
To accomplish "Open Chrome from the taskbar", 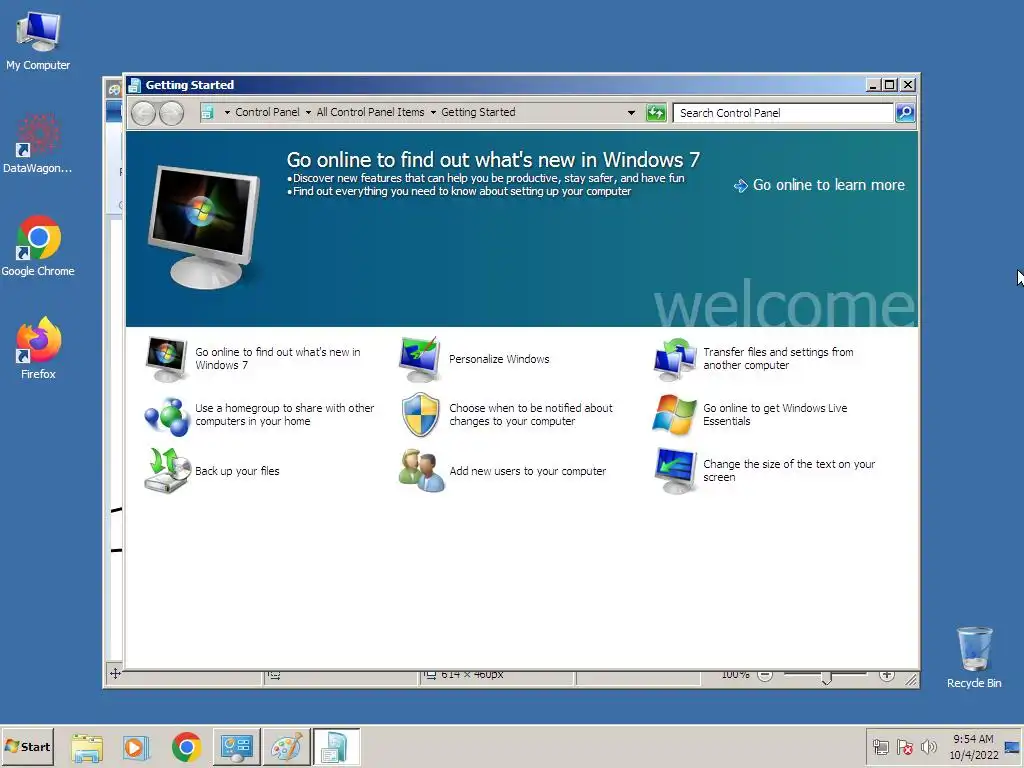I will tap(187, 747).
